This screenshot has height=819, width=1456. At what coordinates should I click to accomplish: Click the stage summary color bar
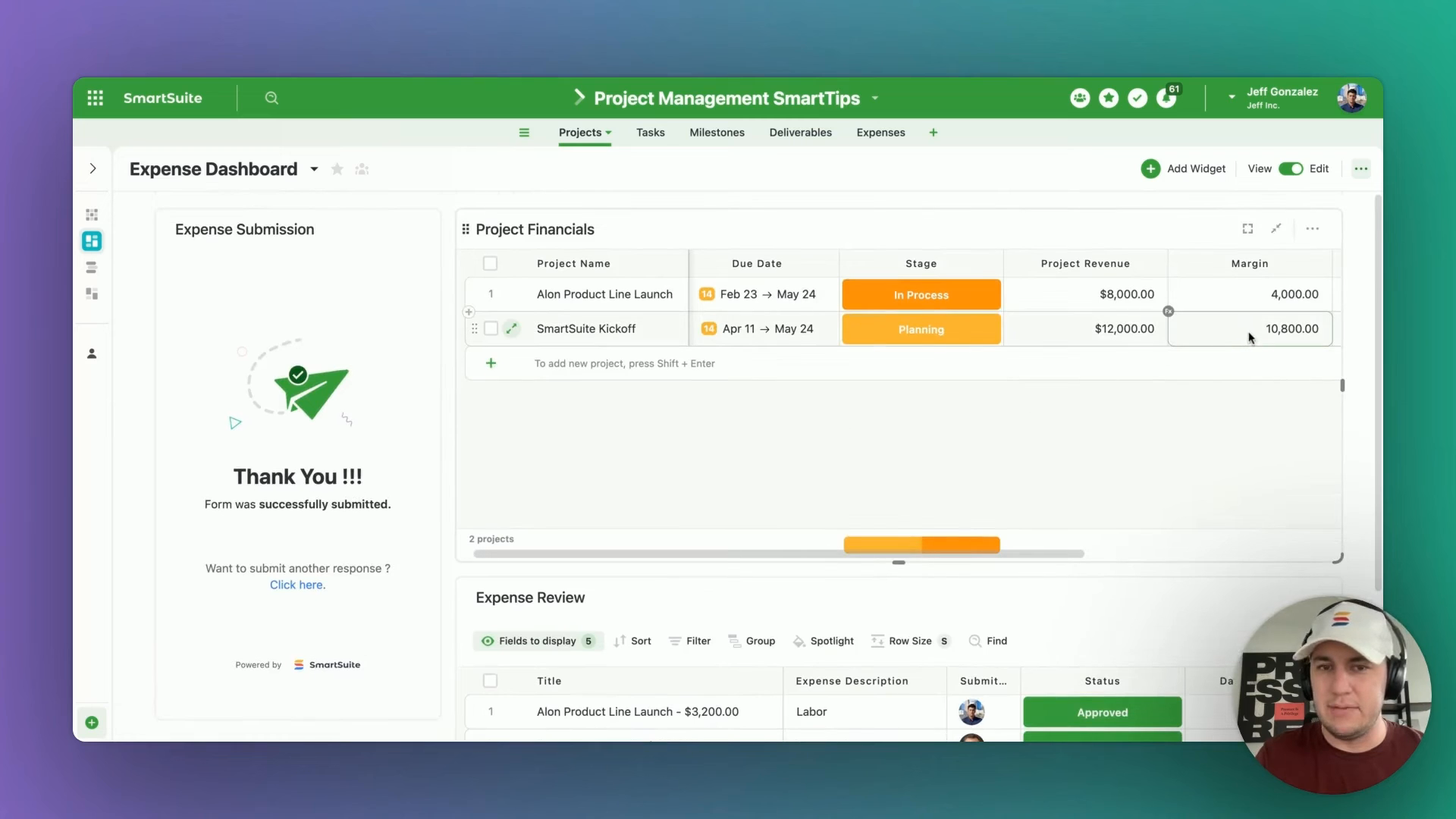coord(921,544)
